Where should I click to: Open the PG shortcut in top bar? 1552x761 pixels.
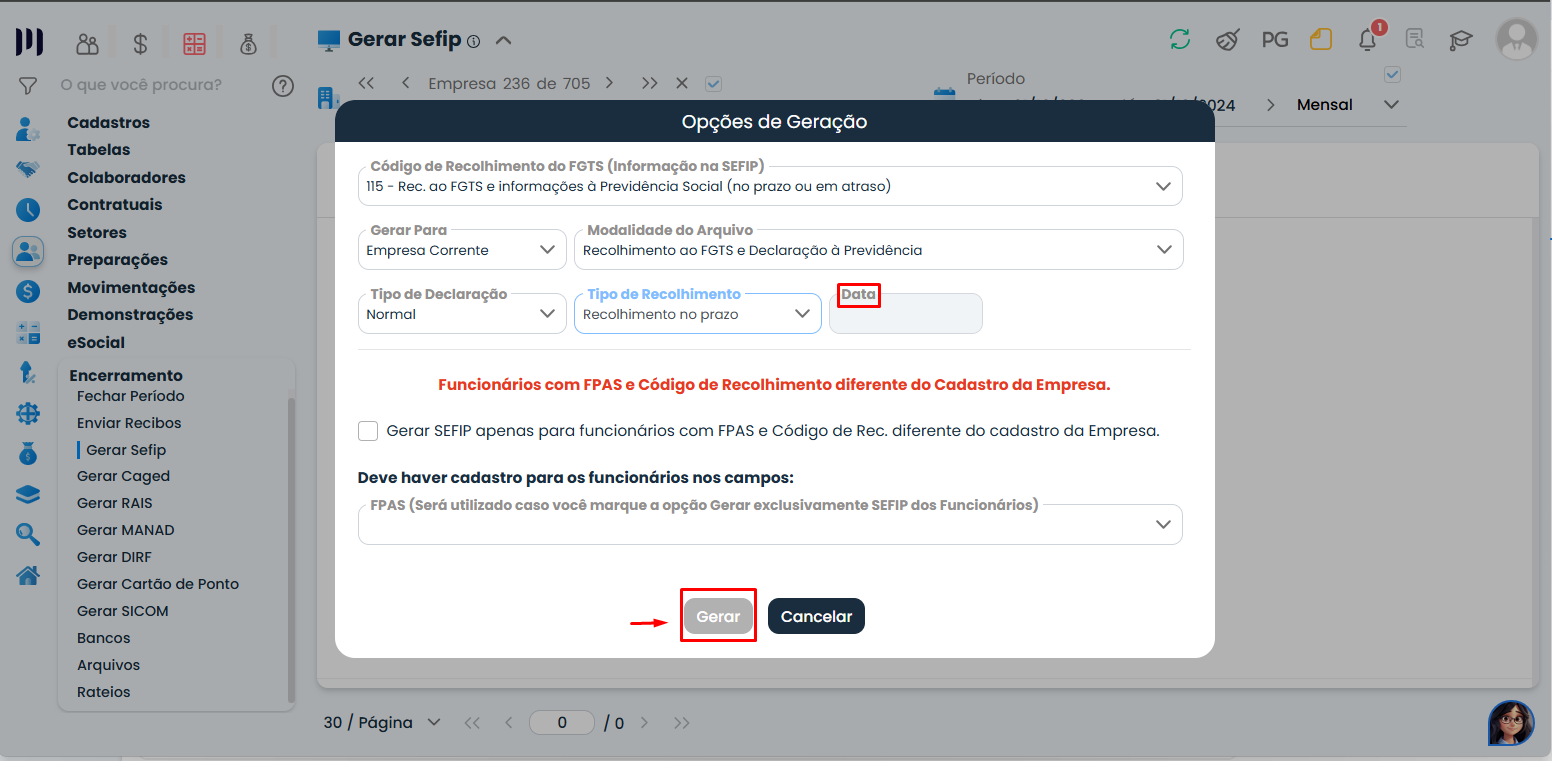click(x=1275, y=40)
